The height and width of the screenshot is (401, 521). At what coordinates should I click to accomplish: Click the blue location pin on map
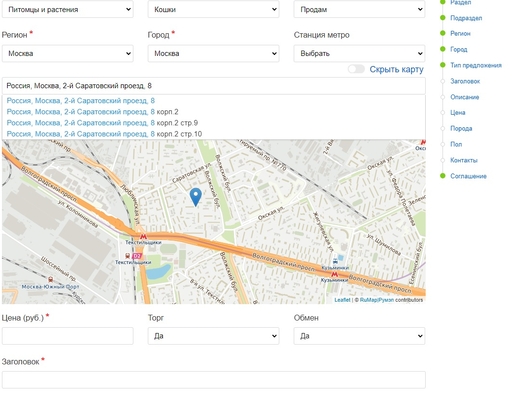tap(196, 197)
